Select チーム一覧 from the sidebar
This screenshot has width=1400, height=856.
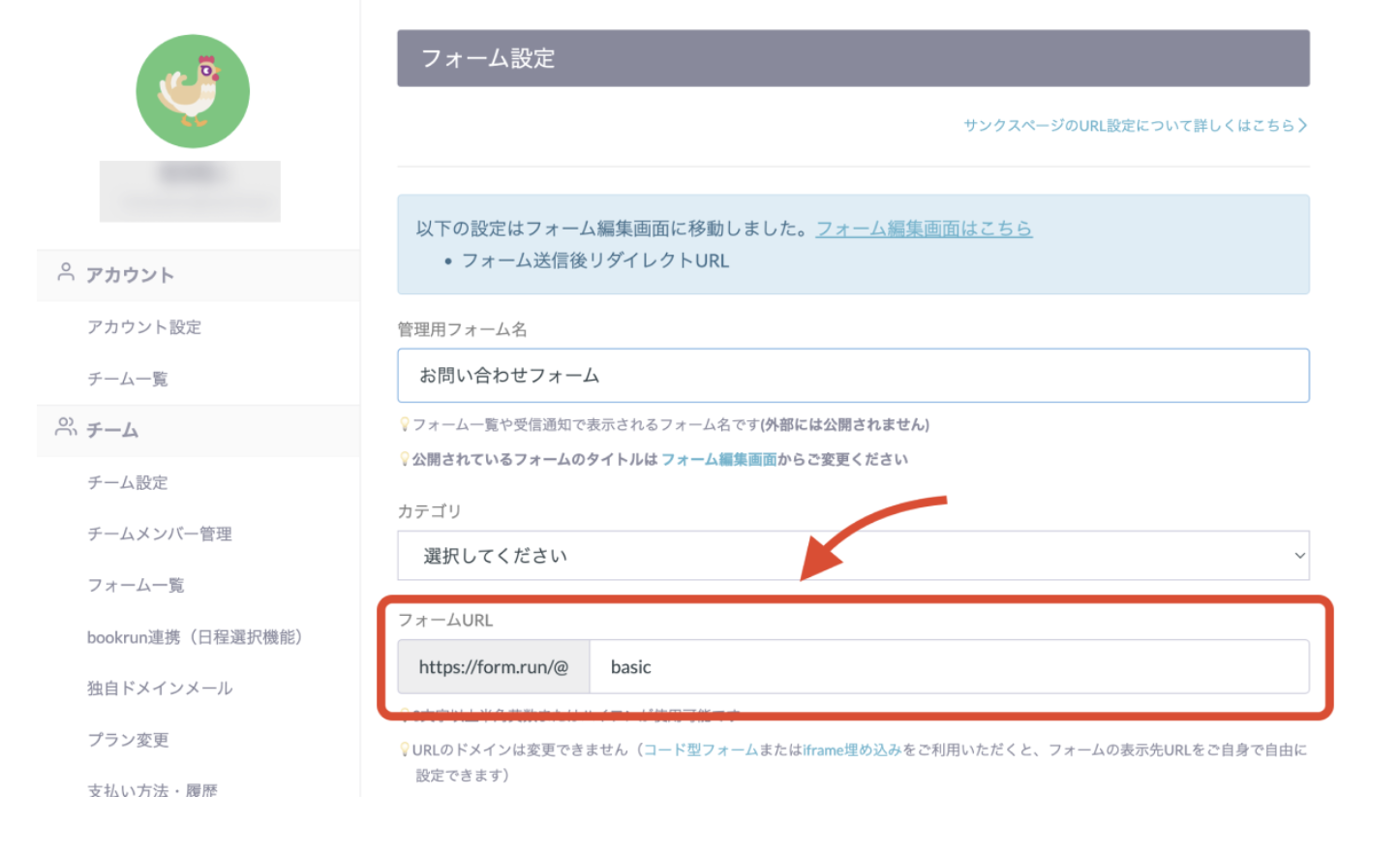[x=127, y=379]
